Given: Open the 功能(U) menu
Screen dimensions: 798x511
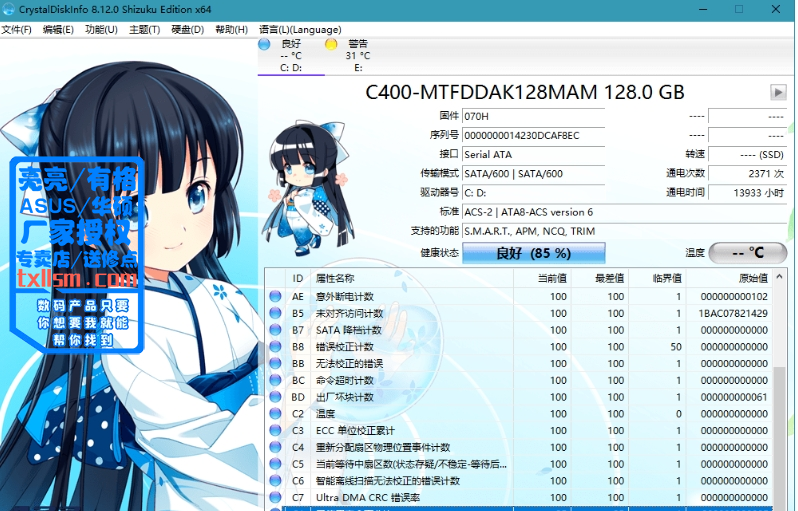Looking at the screenshot, I should tap(101, 30).
